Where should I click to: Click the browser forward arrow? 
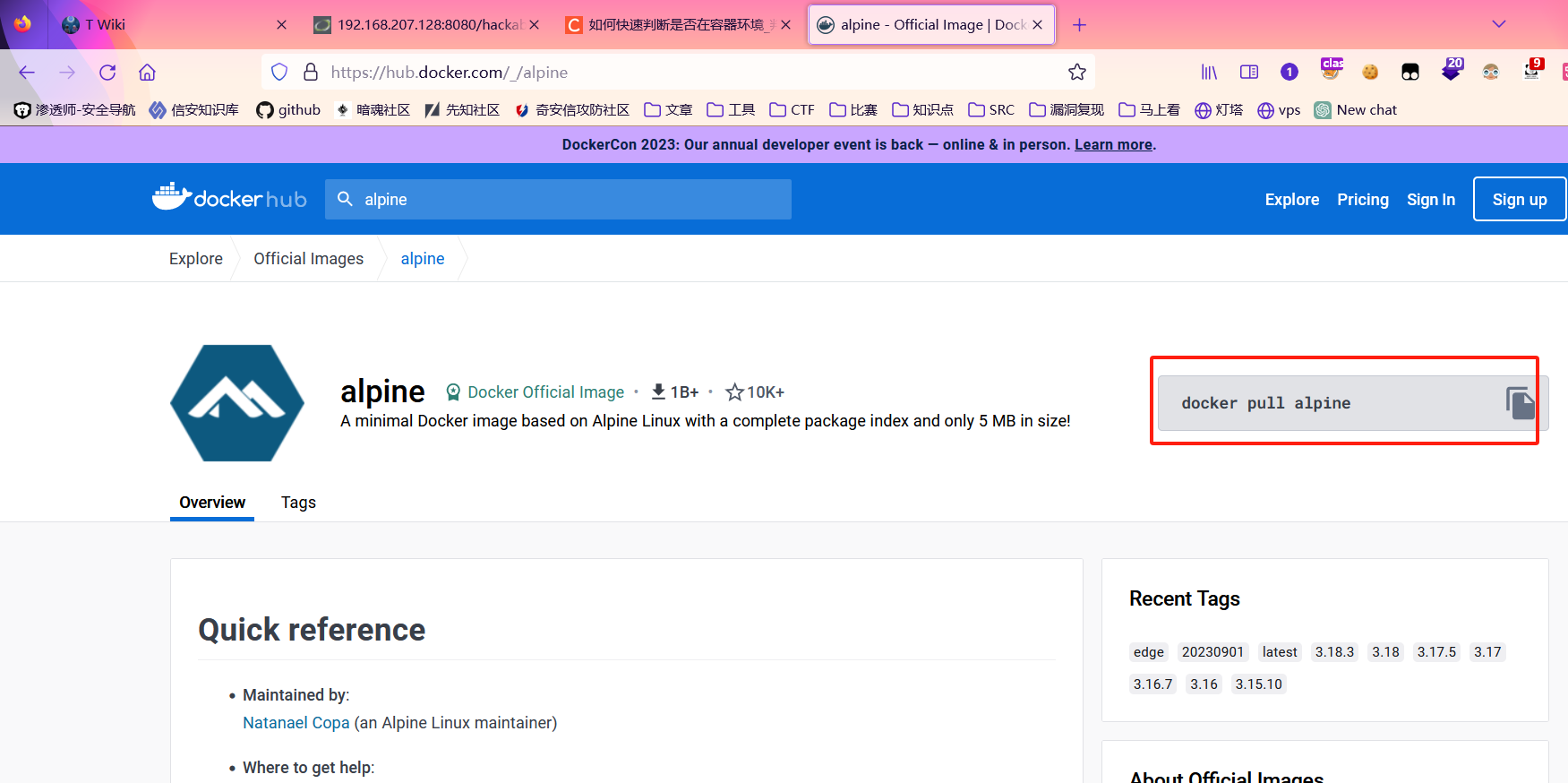click(x=67, y=73)
